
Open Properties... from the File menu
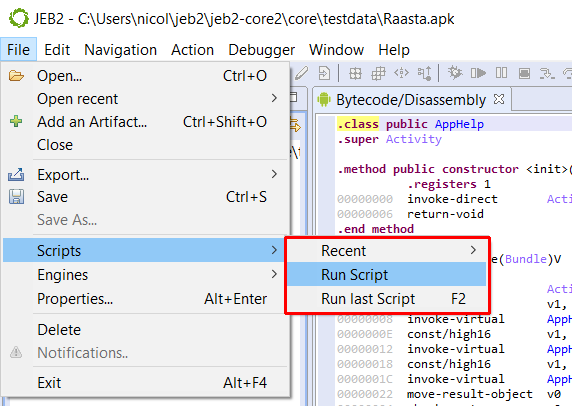pyautogui.click(x=146, y=298)
